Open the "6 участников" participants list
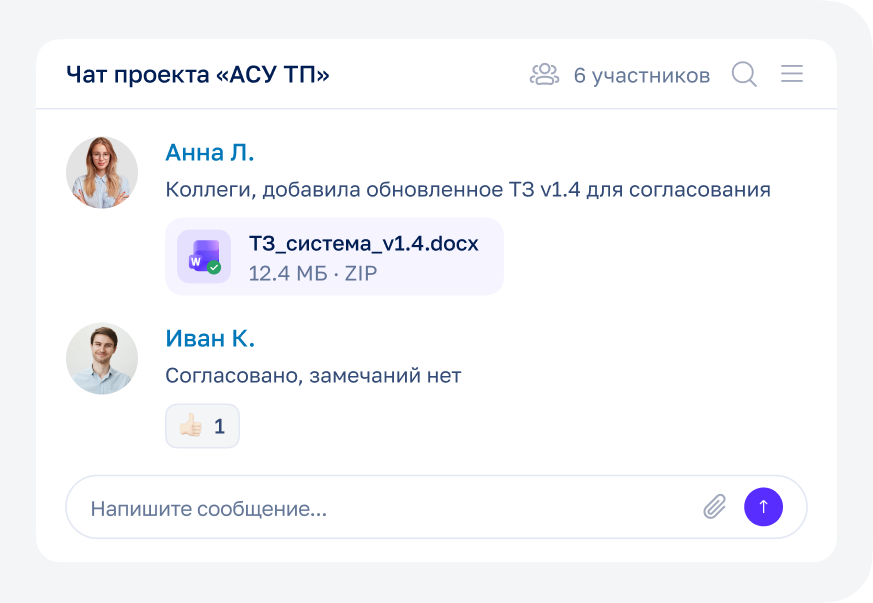Screen dimensions: 873x603 pyautogui.click(x=642, y=75)
